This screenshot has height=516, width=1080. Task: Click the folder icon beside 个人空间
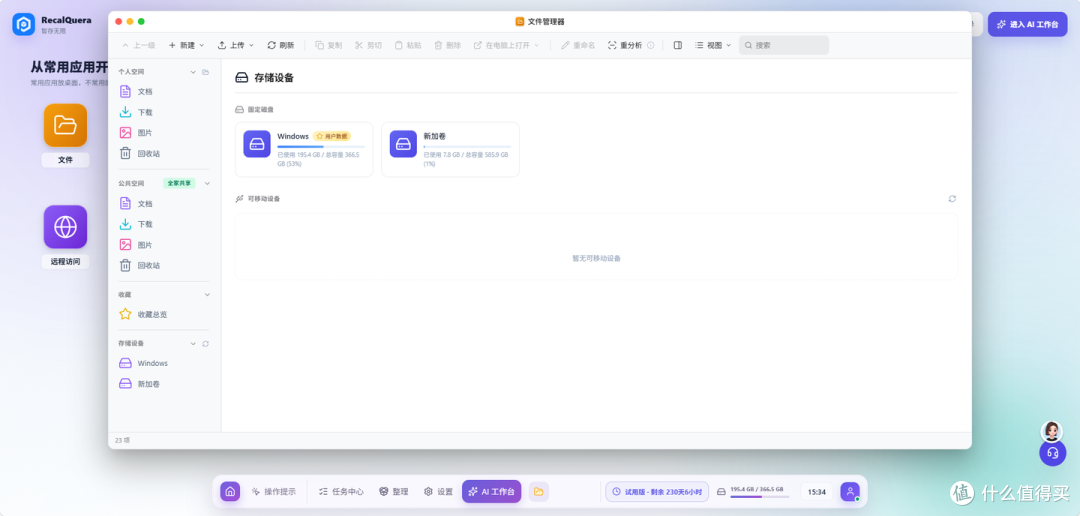pos(205,72)
